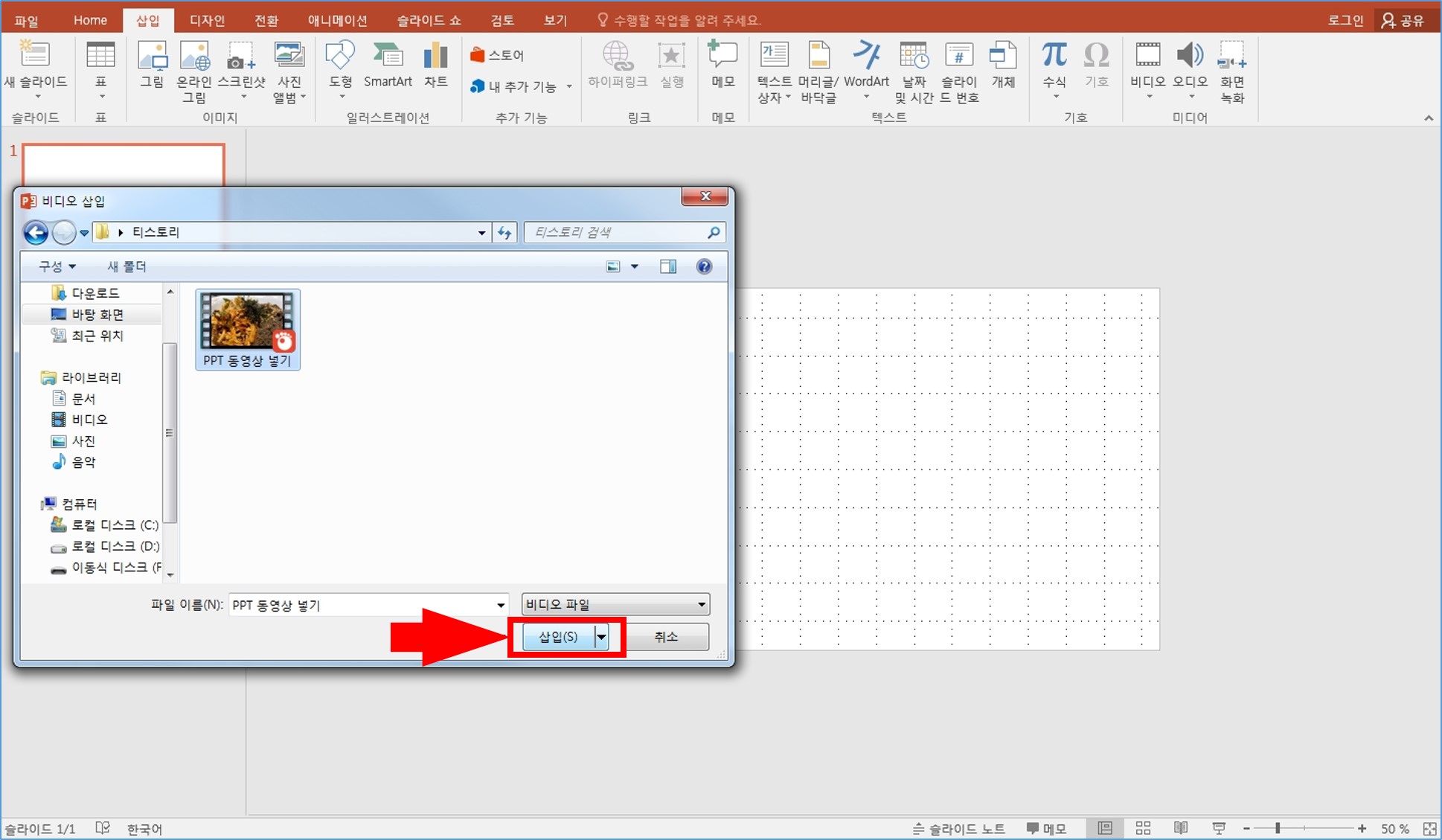The image size is (1442, 840).
Task: Click the 새 폴더 new folder button
Action: pyautogui.click(x=126, y=266)
